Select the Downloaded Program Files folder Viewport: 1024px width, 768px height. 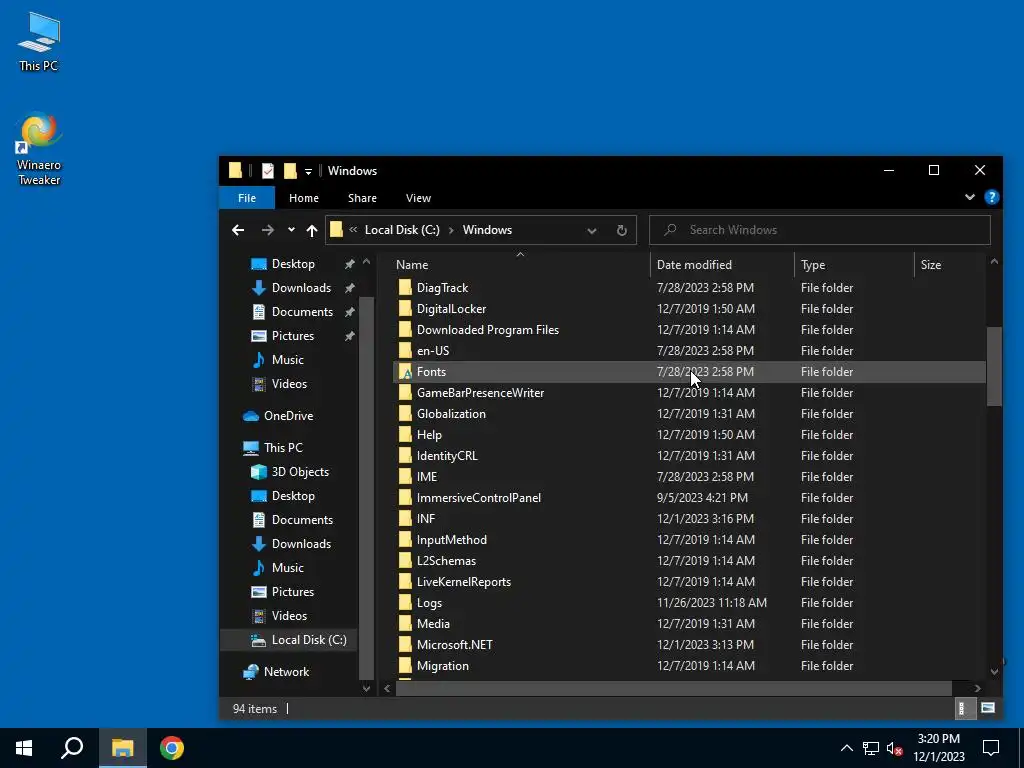click(x=488, y=330)
